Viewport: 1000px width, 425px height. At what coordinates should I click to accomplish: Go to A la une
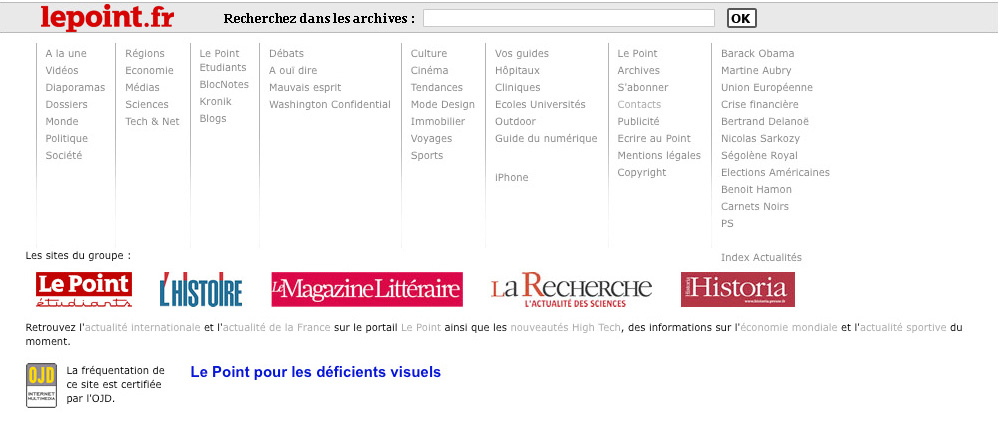click(x=66, y=54)
